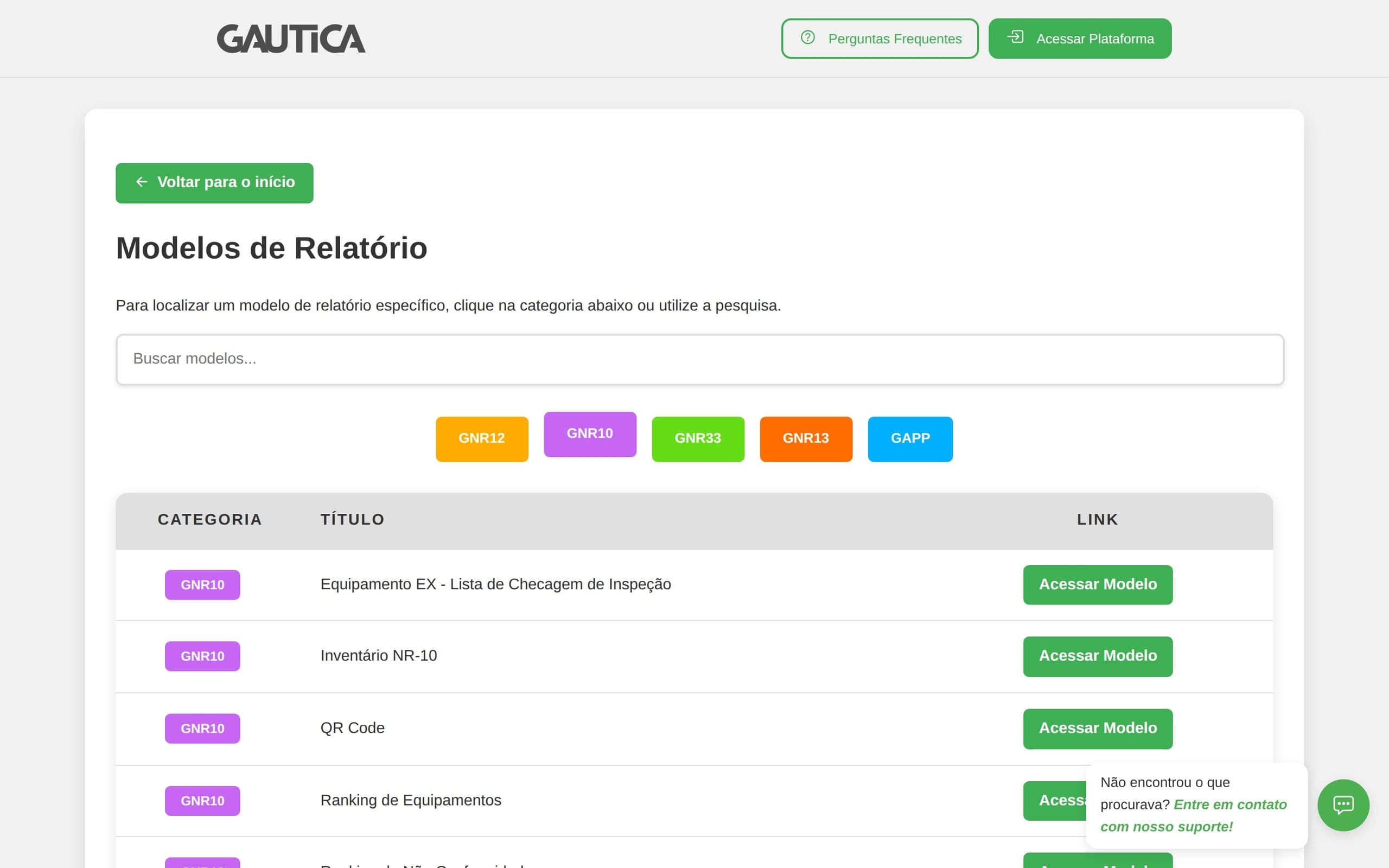
Task: Click Acessar Plataforma button
Action: [x=1080, y=39]
